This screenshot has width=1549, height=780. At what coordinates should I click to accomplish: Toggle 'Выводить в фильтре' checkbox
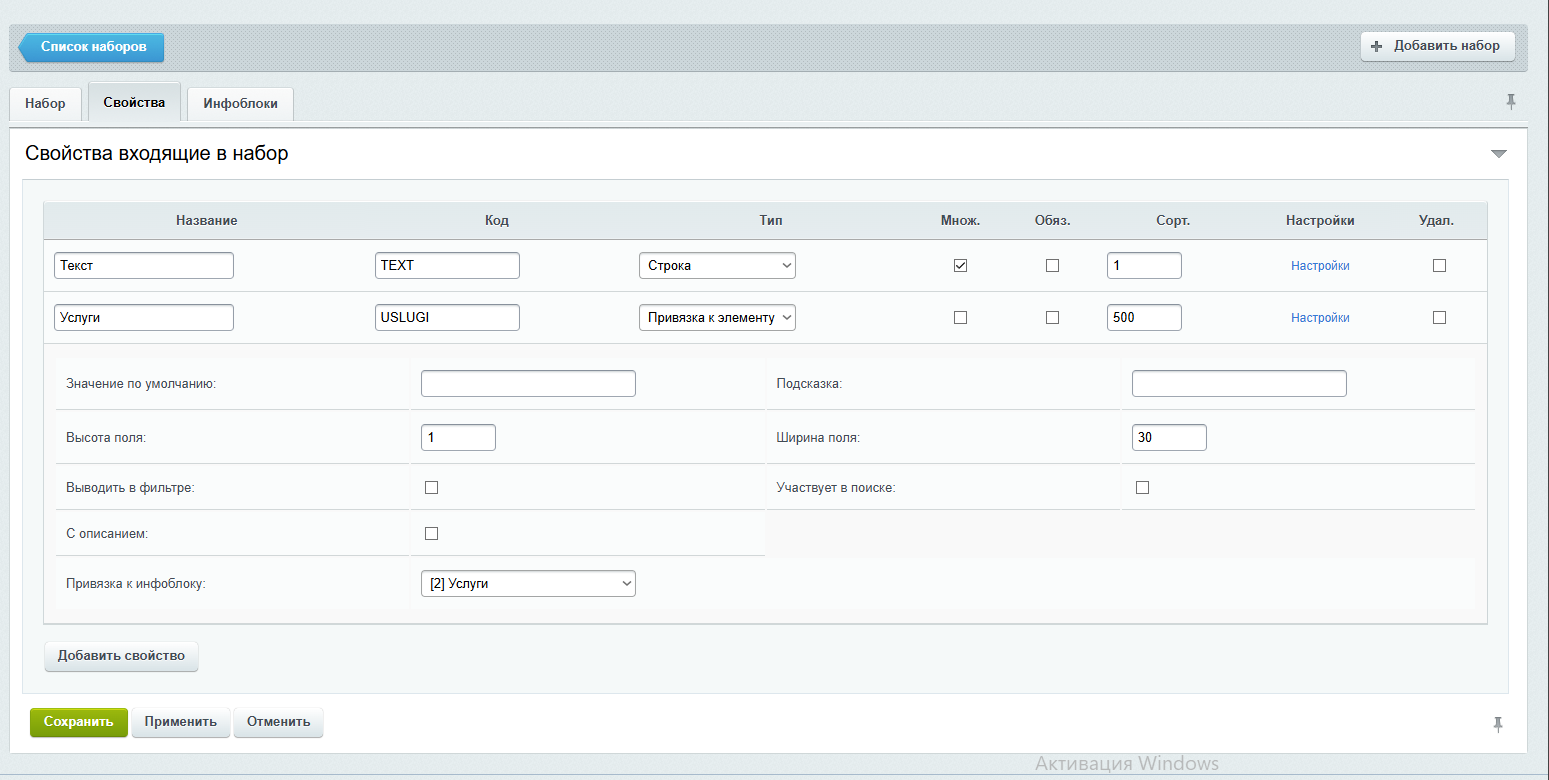pos(432,488)
